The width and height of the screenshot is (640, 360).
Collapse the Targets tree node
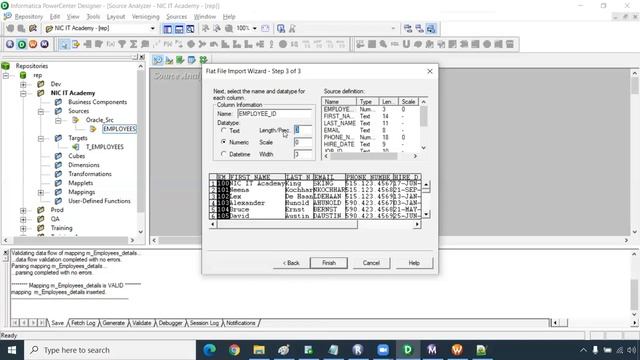(x=41, y=138)
